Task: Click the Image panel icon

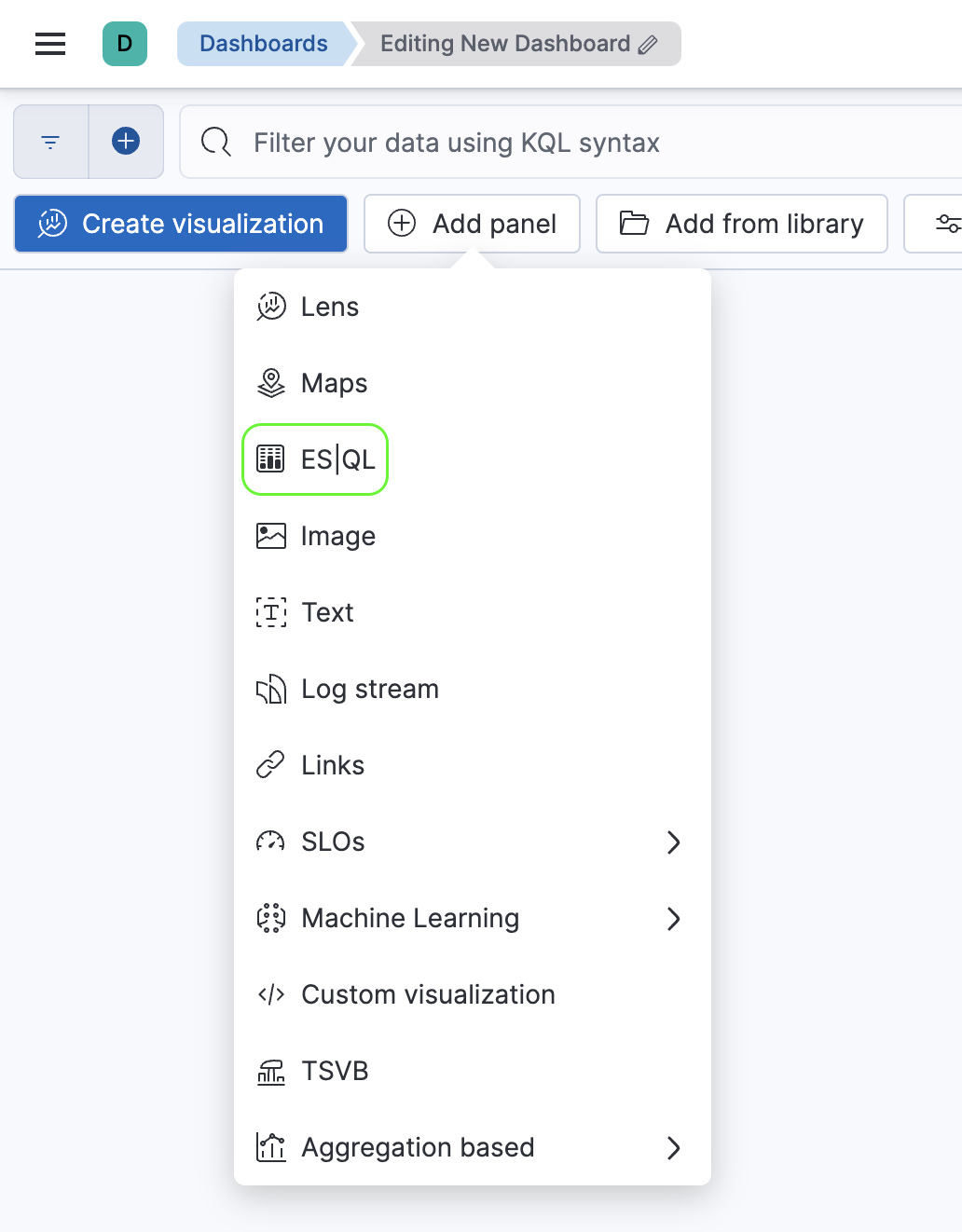Action: coord(270,536)
